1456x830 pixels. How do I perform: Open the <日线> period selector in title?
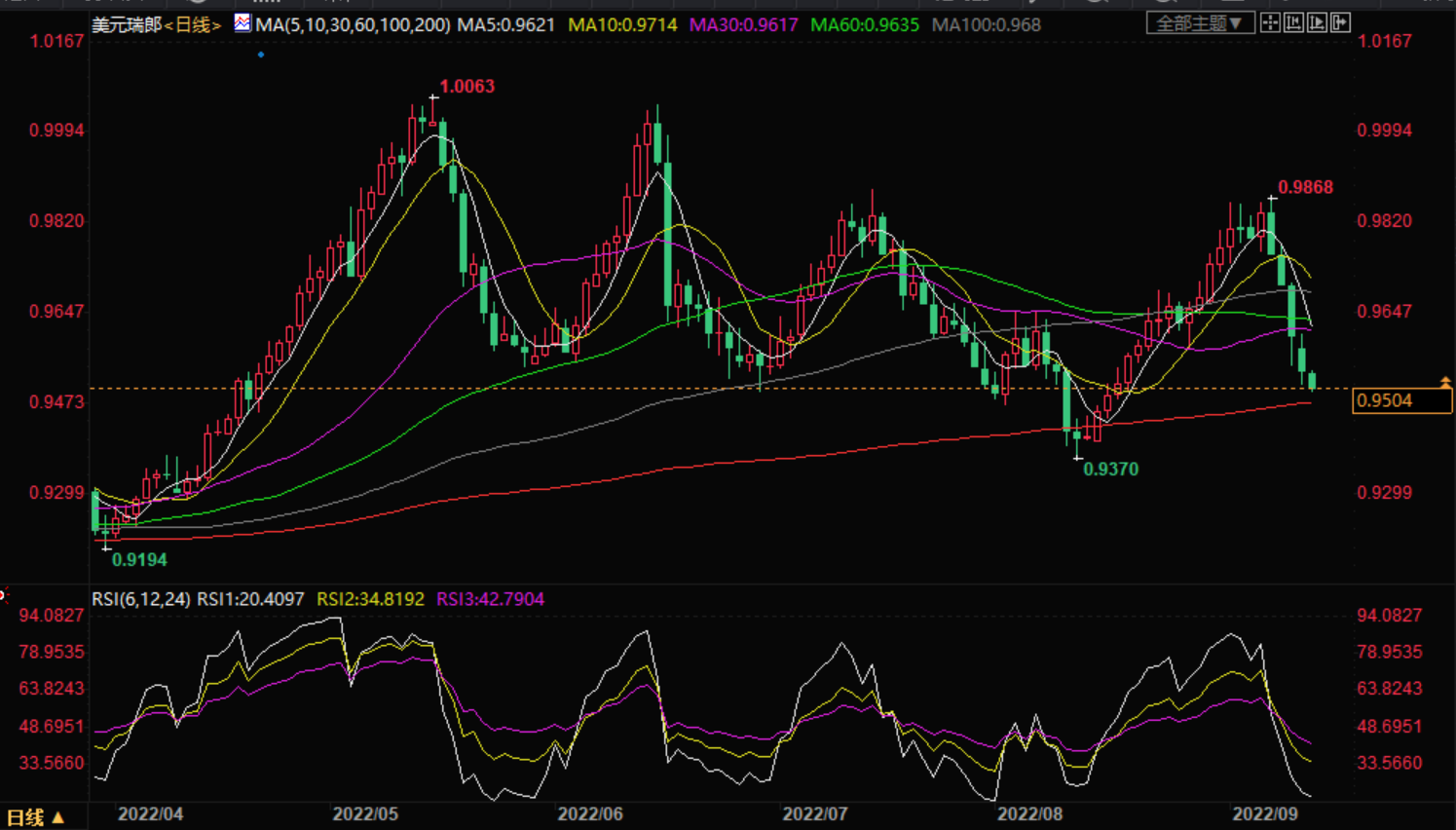(193, 24)
